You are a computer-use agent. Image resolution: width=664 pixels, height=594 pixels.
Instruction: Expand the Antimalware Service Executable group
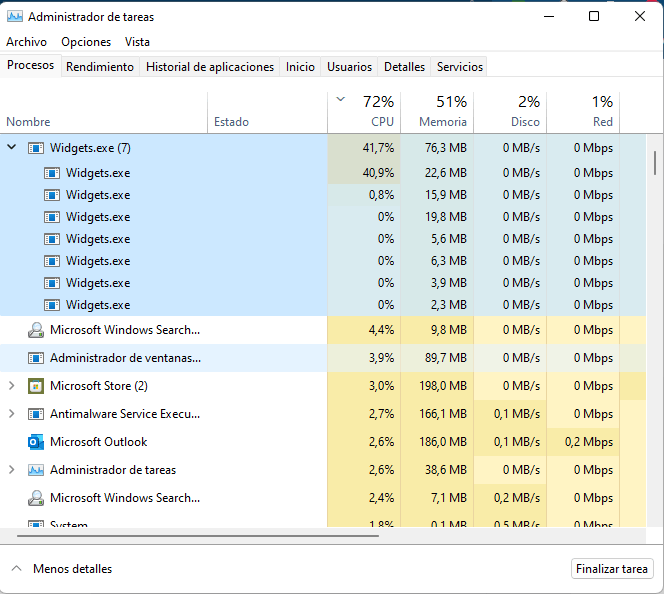point(12,414)
